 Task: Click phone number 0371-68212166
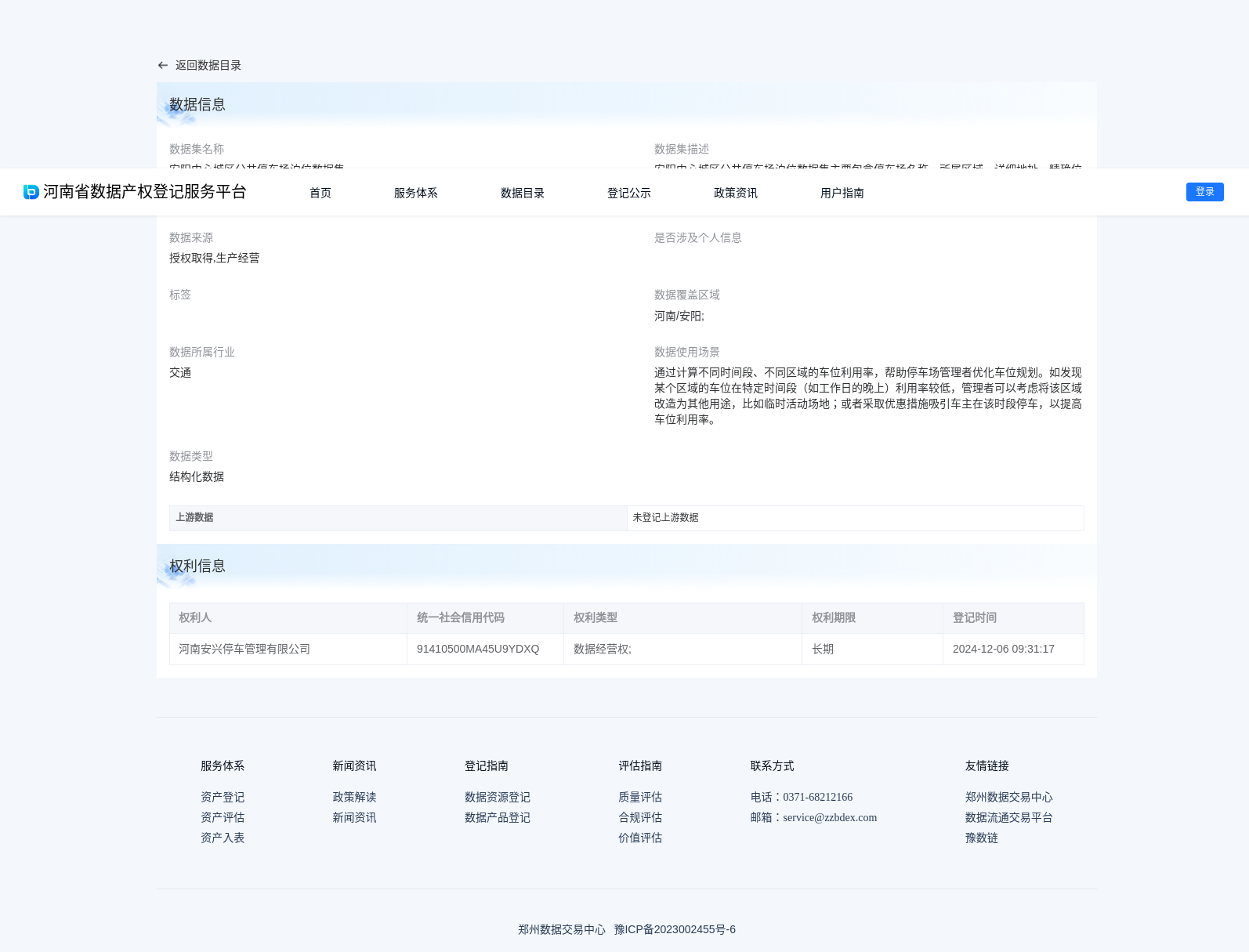pyautogui.click(x=818, y=797)
